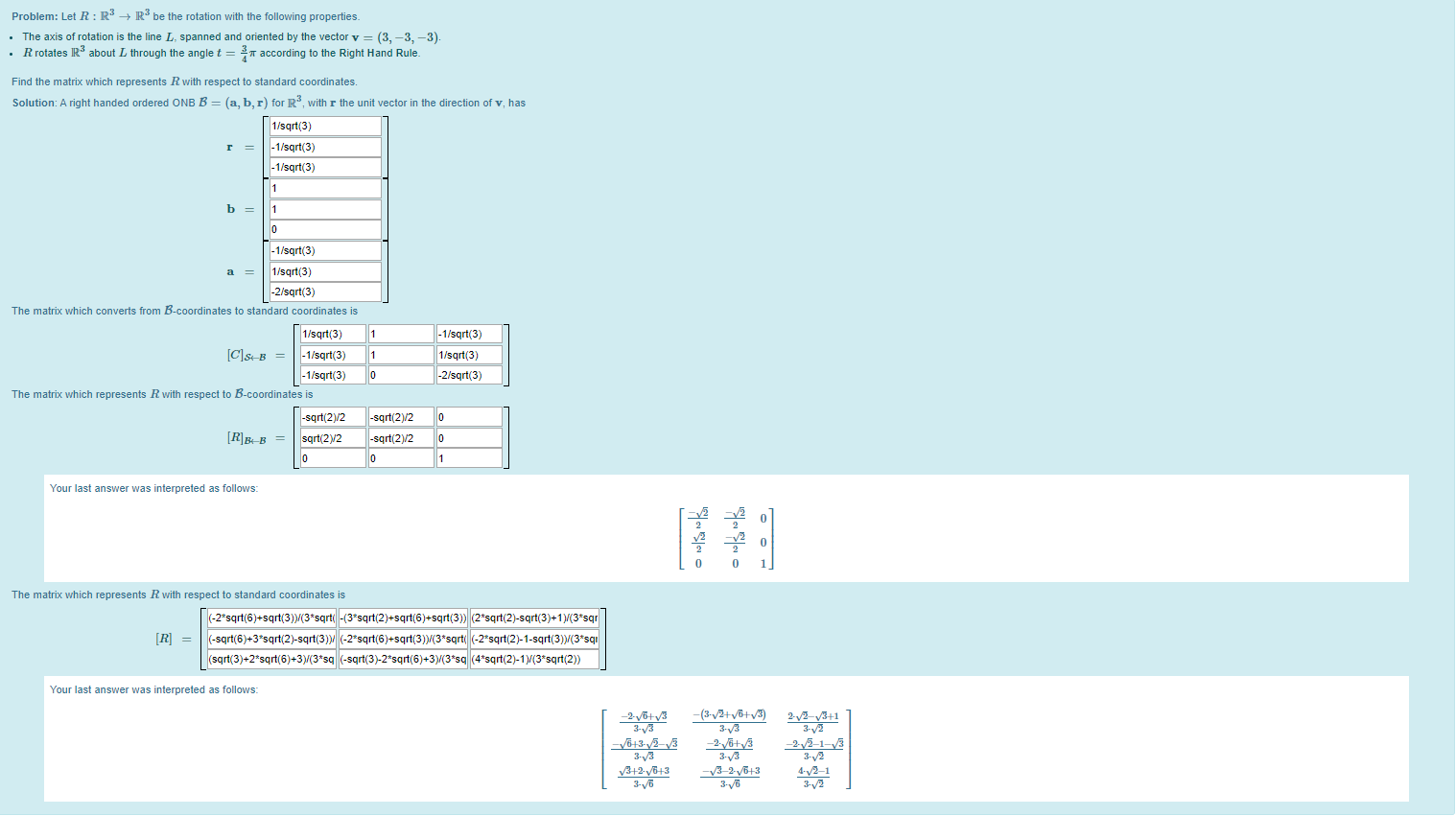Edit row 2 column 1 of the [C] matrix

333,355
